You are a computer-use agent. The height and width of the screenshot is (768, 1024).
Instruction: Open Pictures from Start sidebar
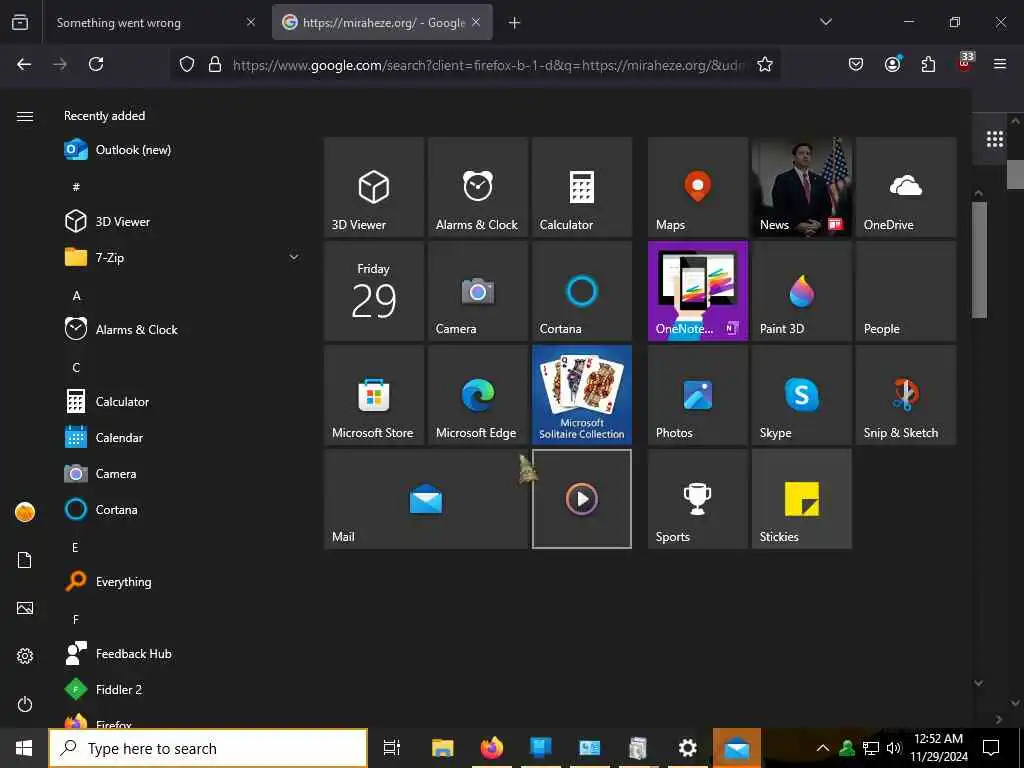(x=25, y=608)
